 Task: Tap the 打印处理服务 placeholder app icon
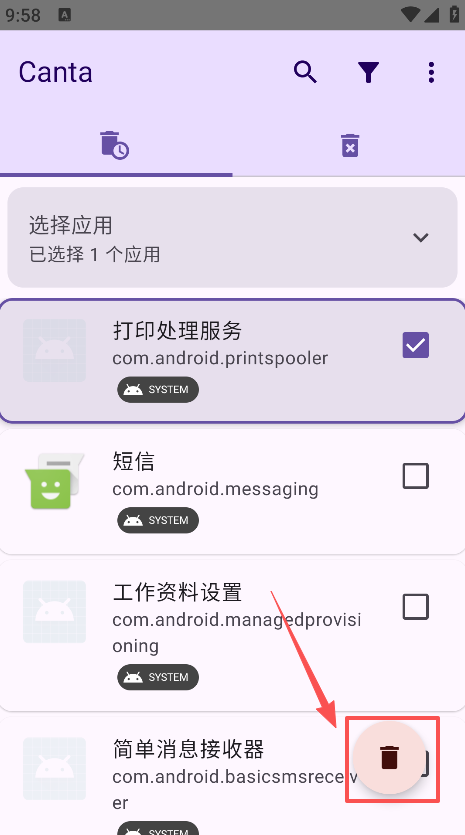click(54, 350)
